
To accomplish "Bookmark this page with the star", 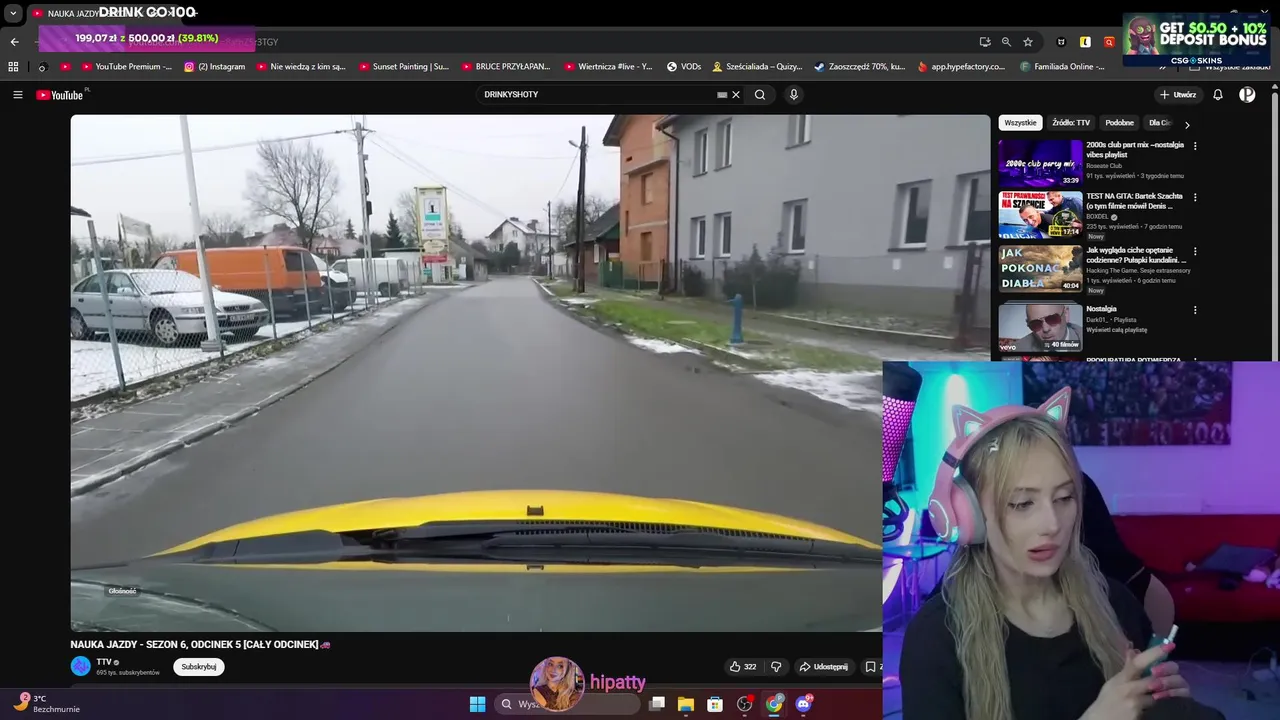I will [1028, 42].
